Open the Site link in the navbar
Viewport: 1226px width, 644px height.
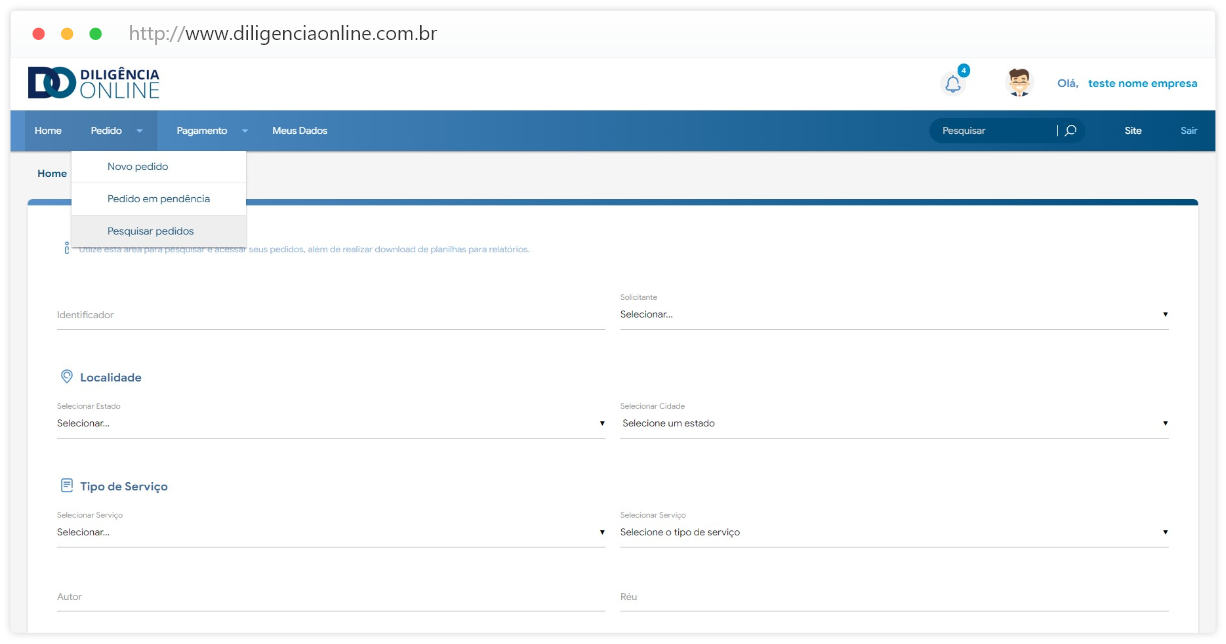coord(1132,131)
